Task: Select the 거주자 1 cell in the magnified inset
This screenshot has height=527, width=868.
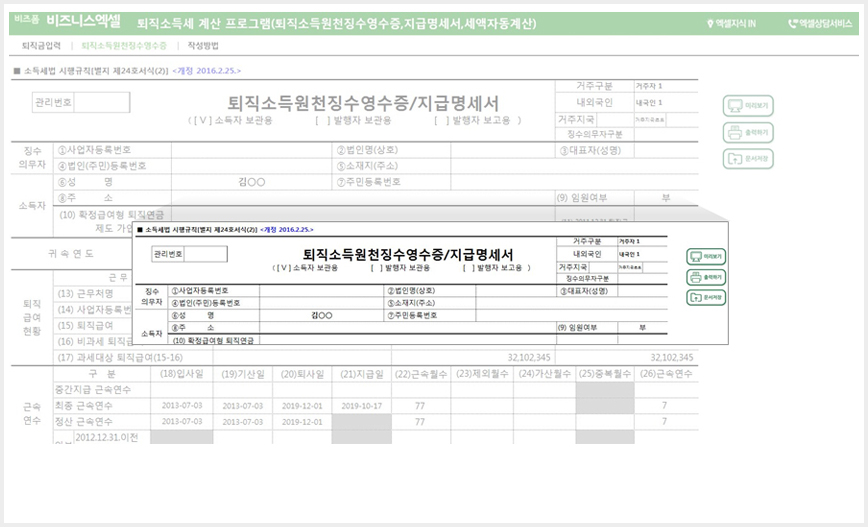Action: (642, 241)
